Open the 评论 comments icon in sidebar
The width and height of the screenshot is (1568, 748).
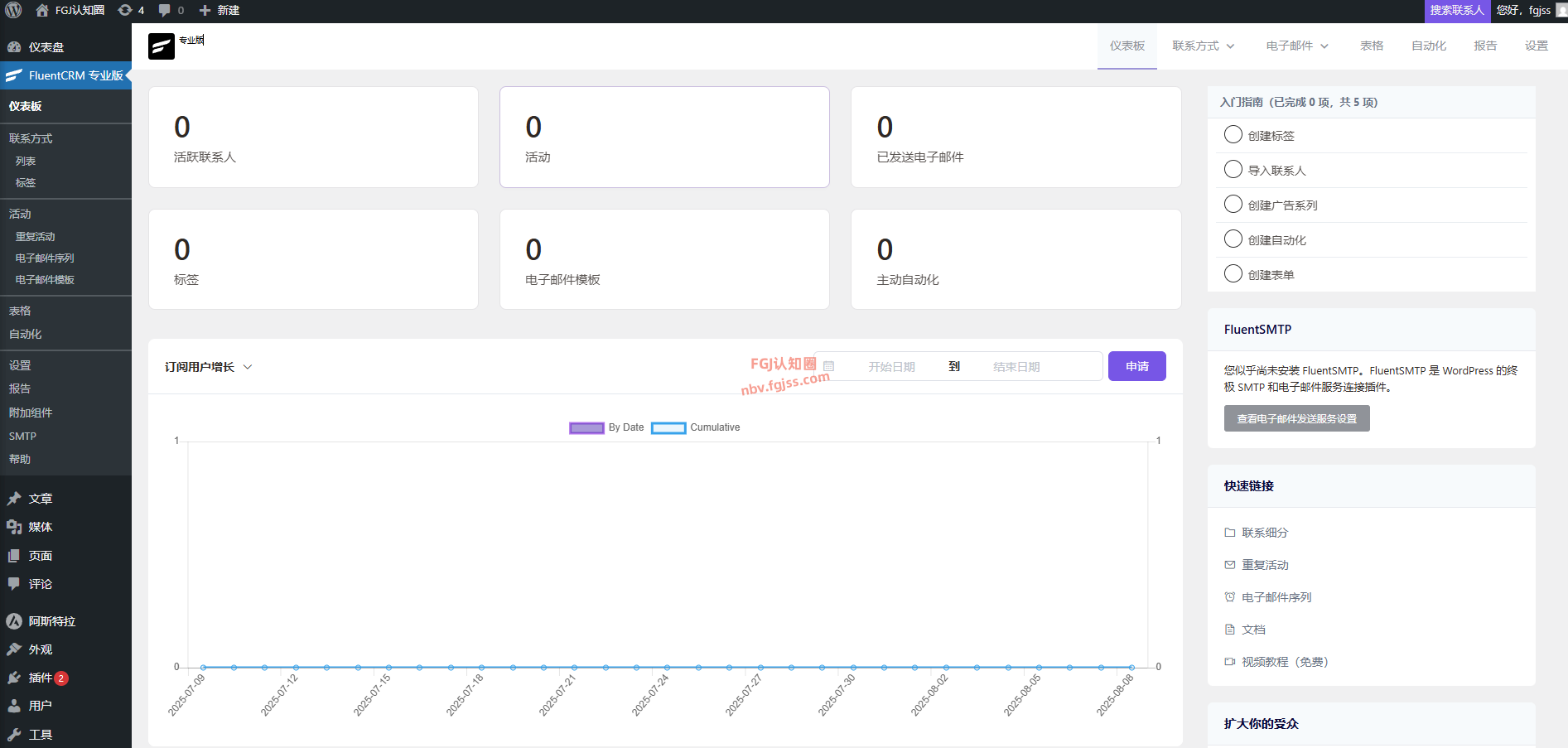pos(14,584)
